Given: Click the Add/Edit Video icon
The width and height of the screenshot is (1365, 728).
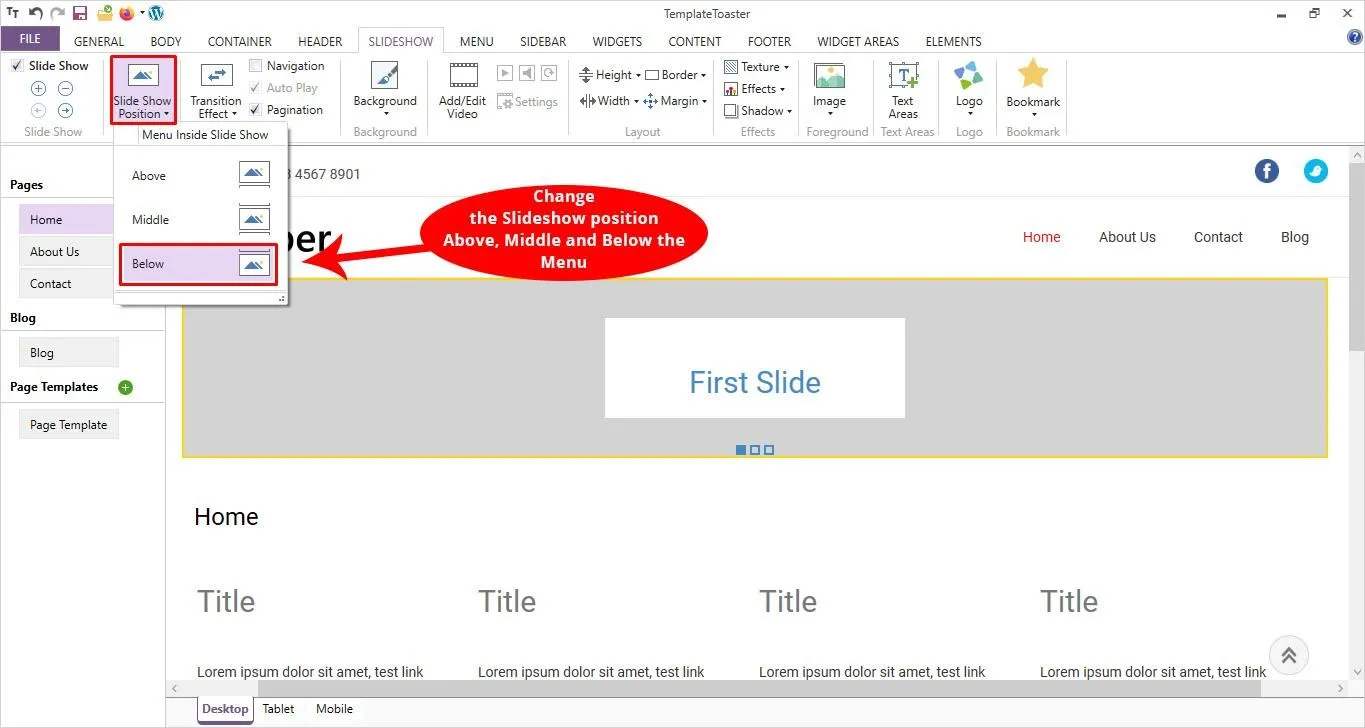Looking at the screenshot, I should (x=462, y=76).
